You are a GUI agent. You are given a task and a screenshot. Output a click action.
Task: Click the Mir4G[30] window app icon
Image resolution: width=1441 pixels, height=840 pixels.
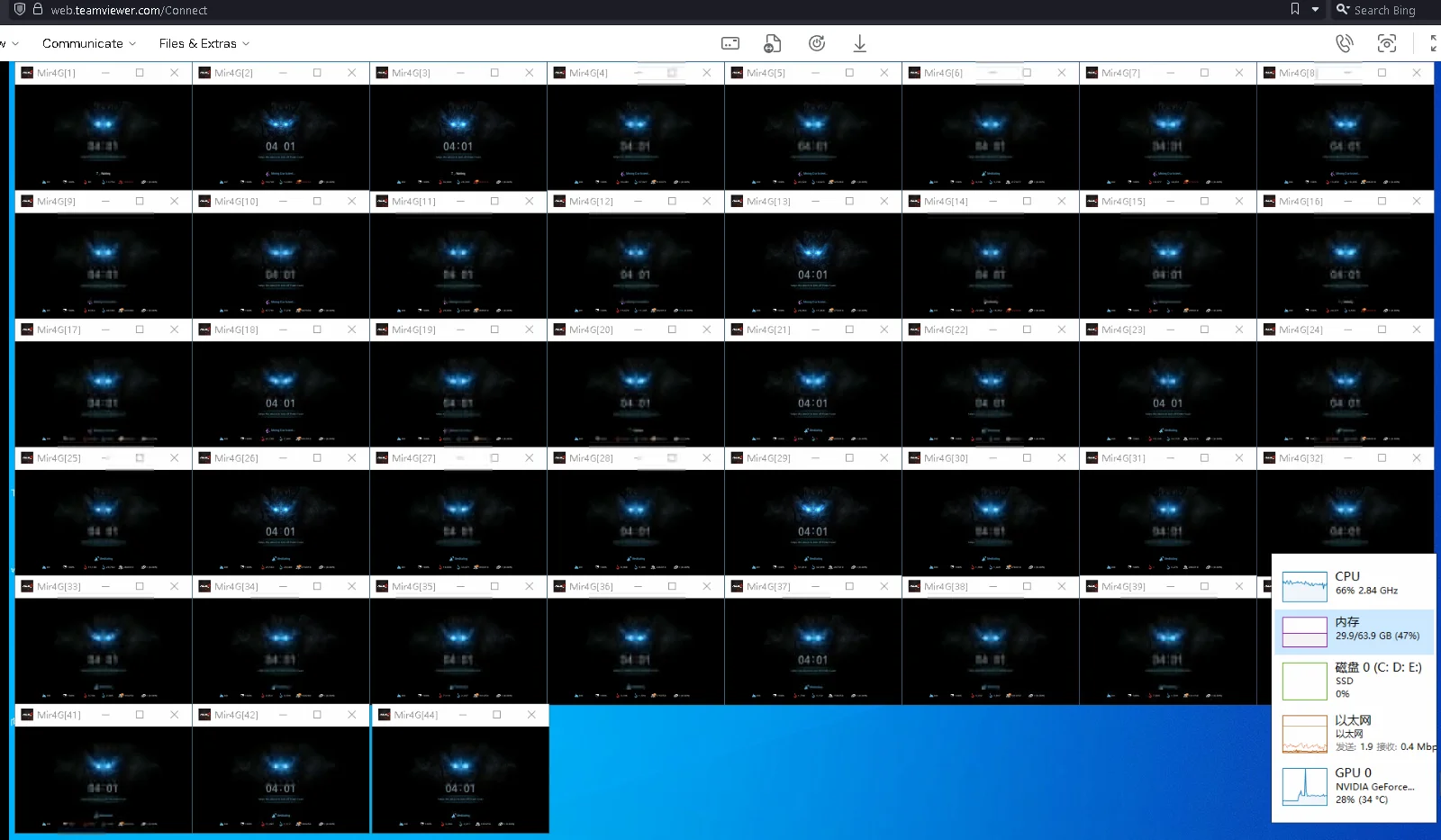coord(914,458)
